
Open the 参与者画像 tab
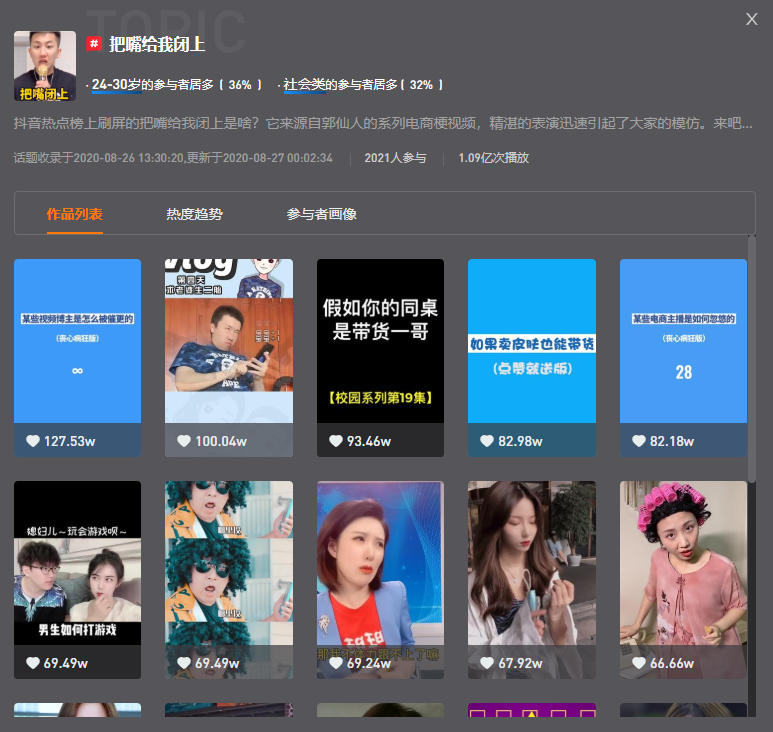pos(321,214)
